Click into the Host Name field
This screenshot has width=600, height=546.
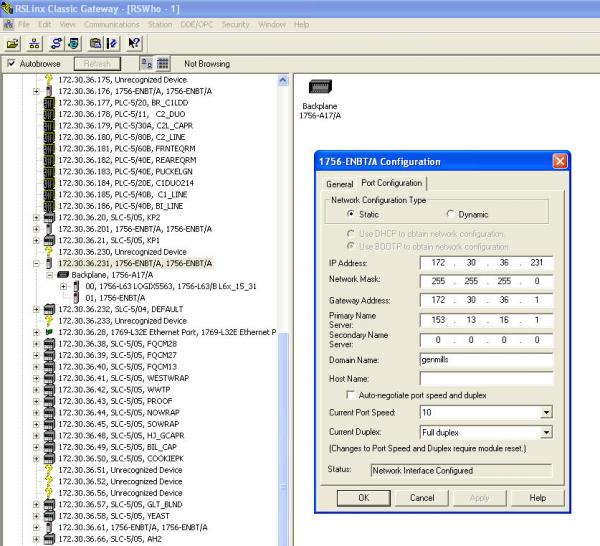pos(486,379)
